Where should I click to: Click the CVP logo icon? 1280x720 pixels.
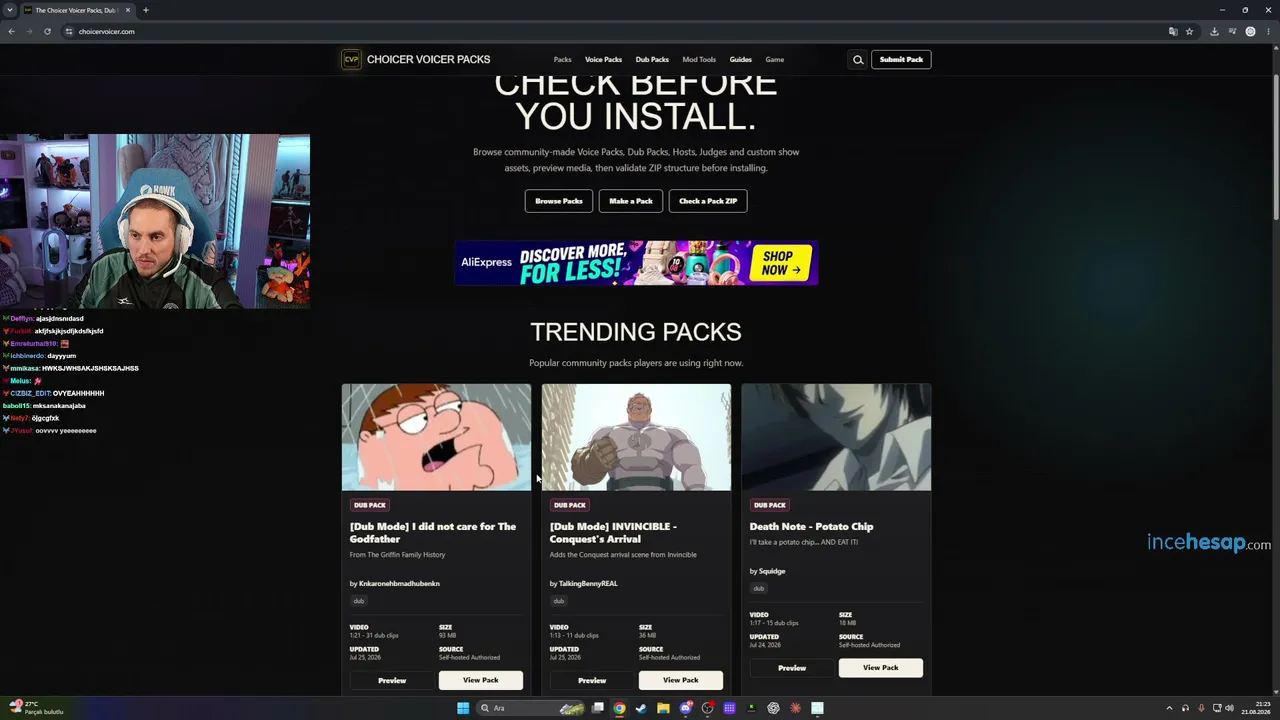(351, 60)
